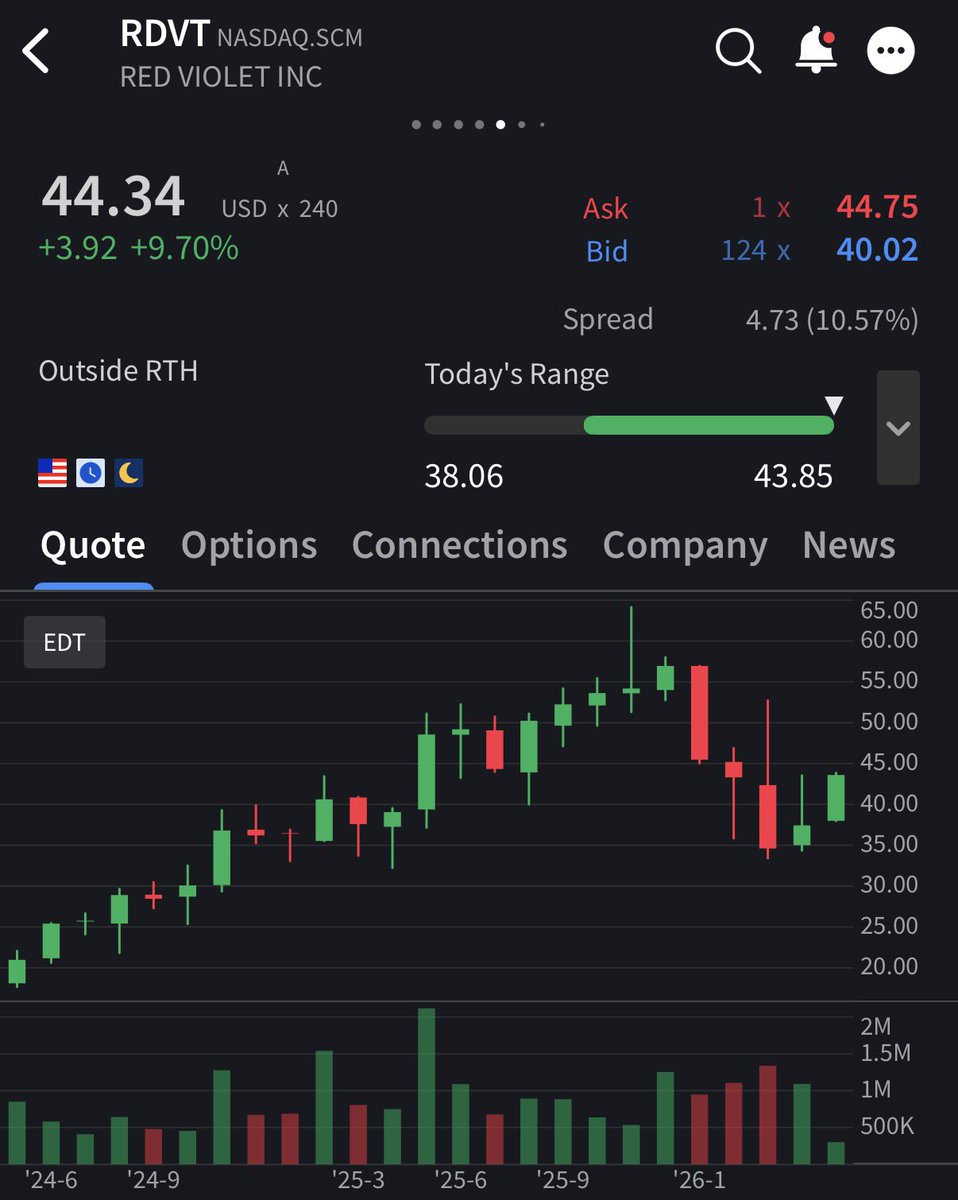The image size is (958, 1200).
Task: Tap the Ask price 44.75
Action: pos(877,207)
